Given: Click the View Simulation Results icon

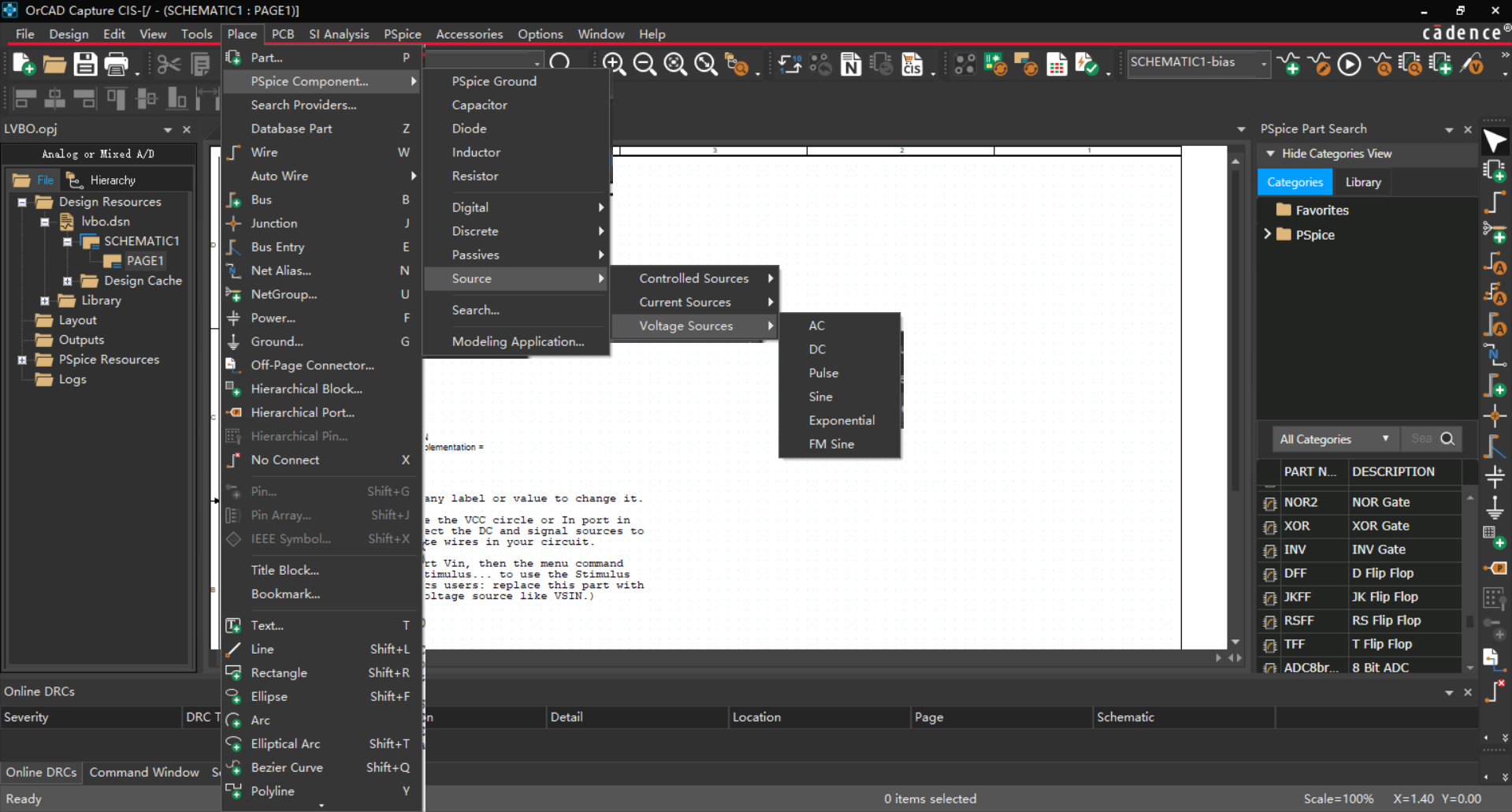Looking at the screenshot, I should pyautogui.click(x=1380, y=64).
